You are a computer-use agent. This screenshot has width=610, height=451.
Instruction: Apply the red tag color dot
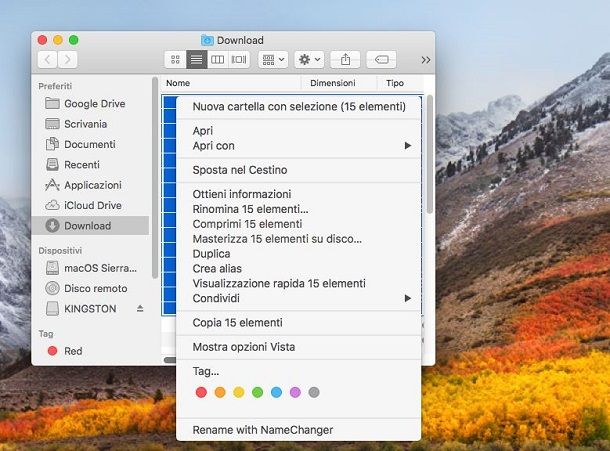[201, 392]
